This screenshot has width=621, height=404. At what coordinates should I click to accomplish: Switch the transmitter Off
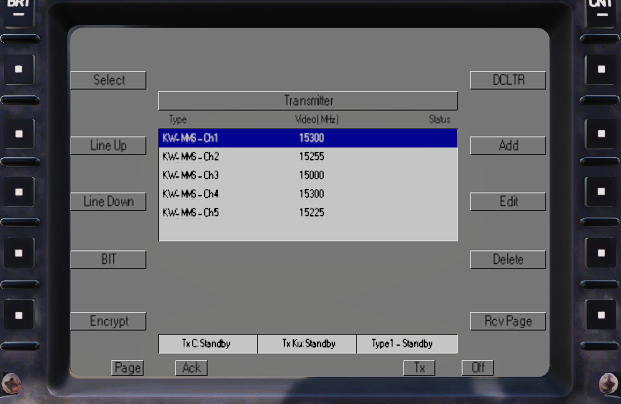click(478, 368)
